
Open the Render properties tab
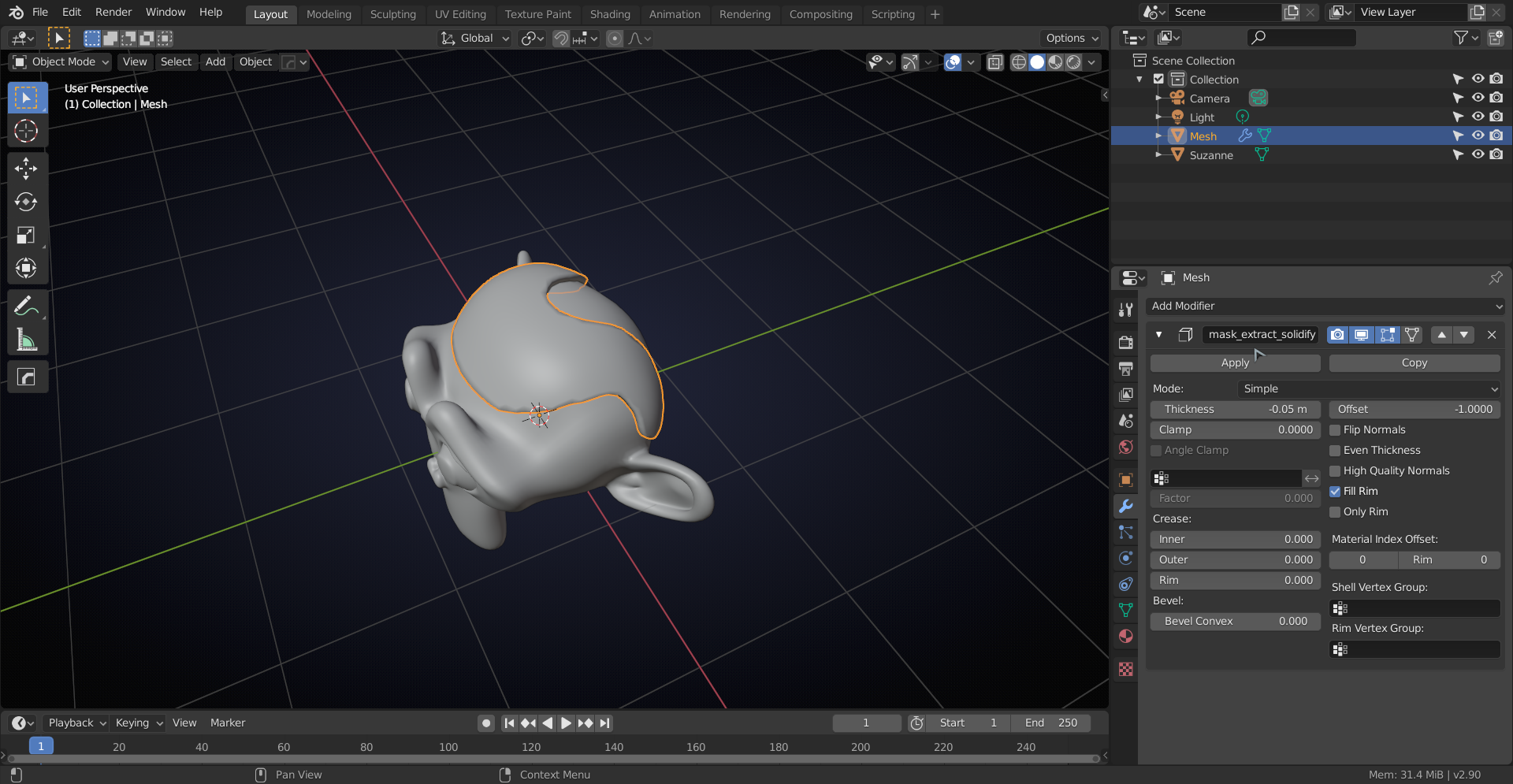(x=1126, y=342)
